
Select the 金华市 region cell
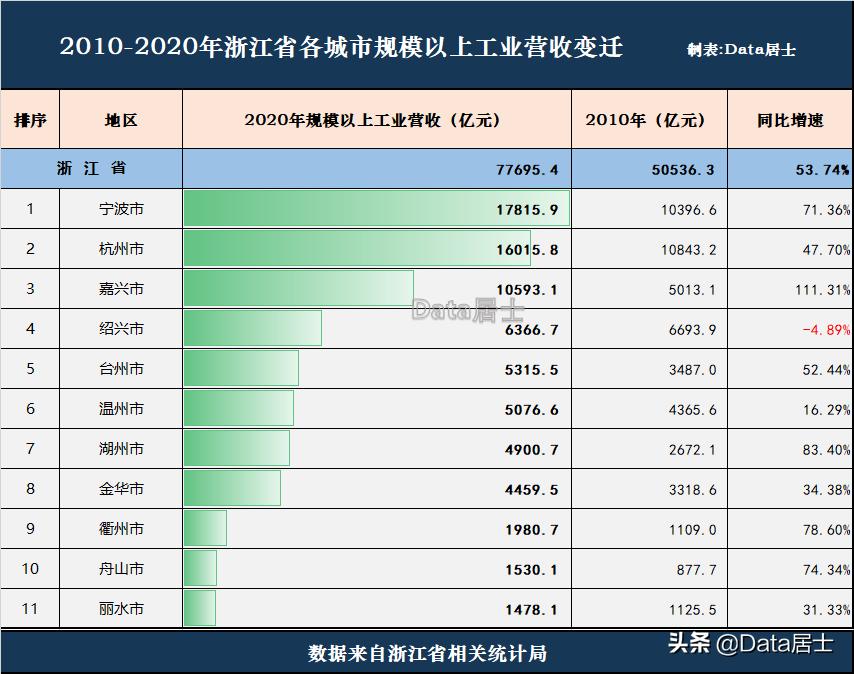pos(121,489)
